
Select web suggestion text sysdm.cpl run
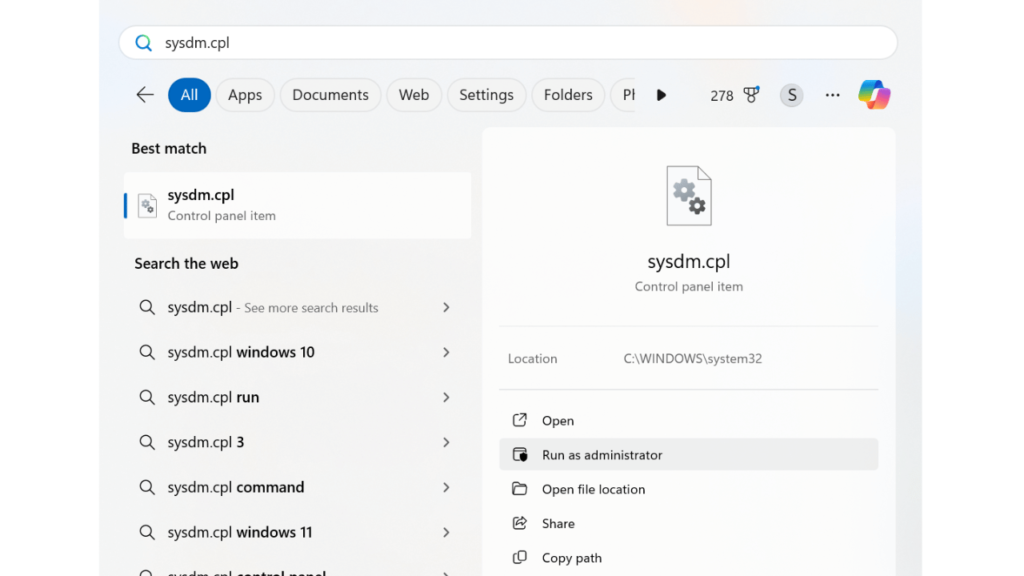214,397
